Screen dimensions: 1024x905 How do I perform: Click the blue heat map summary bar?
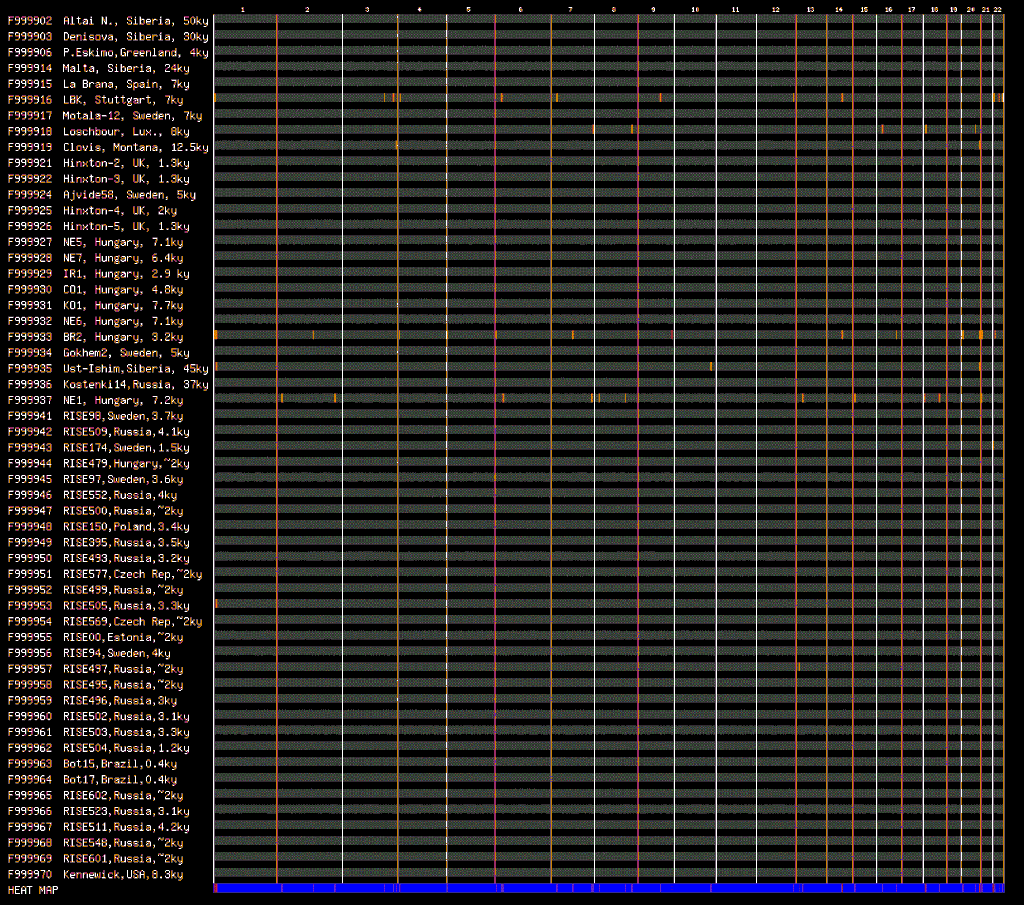[608, 888]
